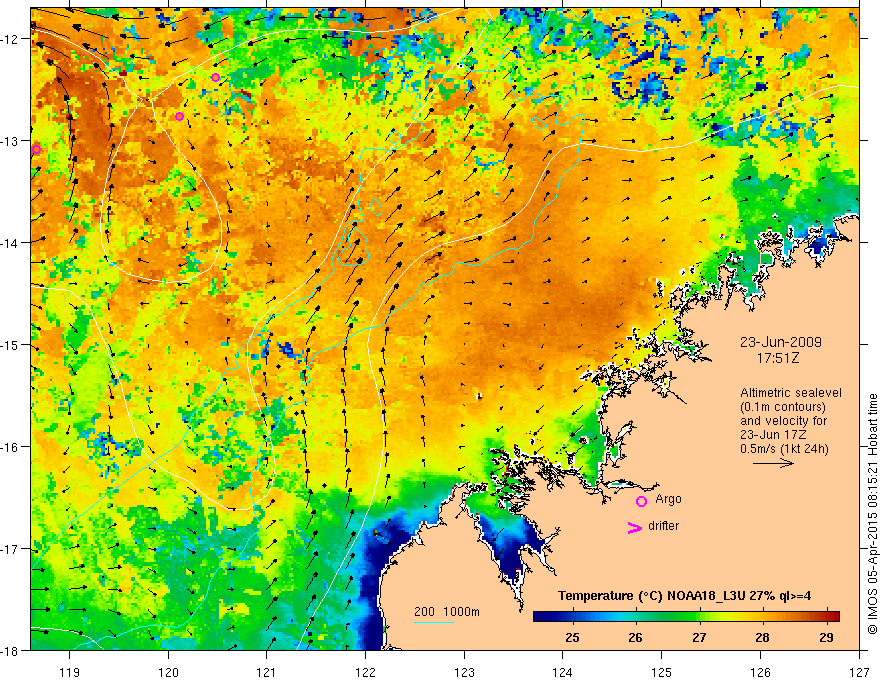The width and height of the screenshot is (880, 680).
Task: Click the Argo float marker at left edge
Action: [x=36, y=149]
